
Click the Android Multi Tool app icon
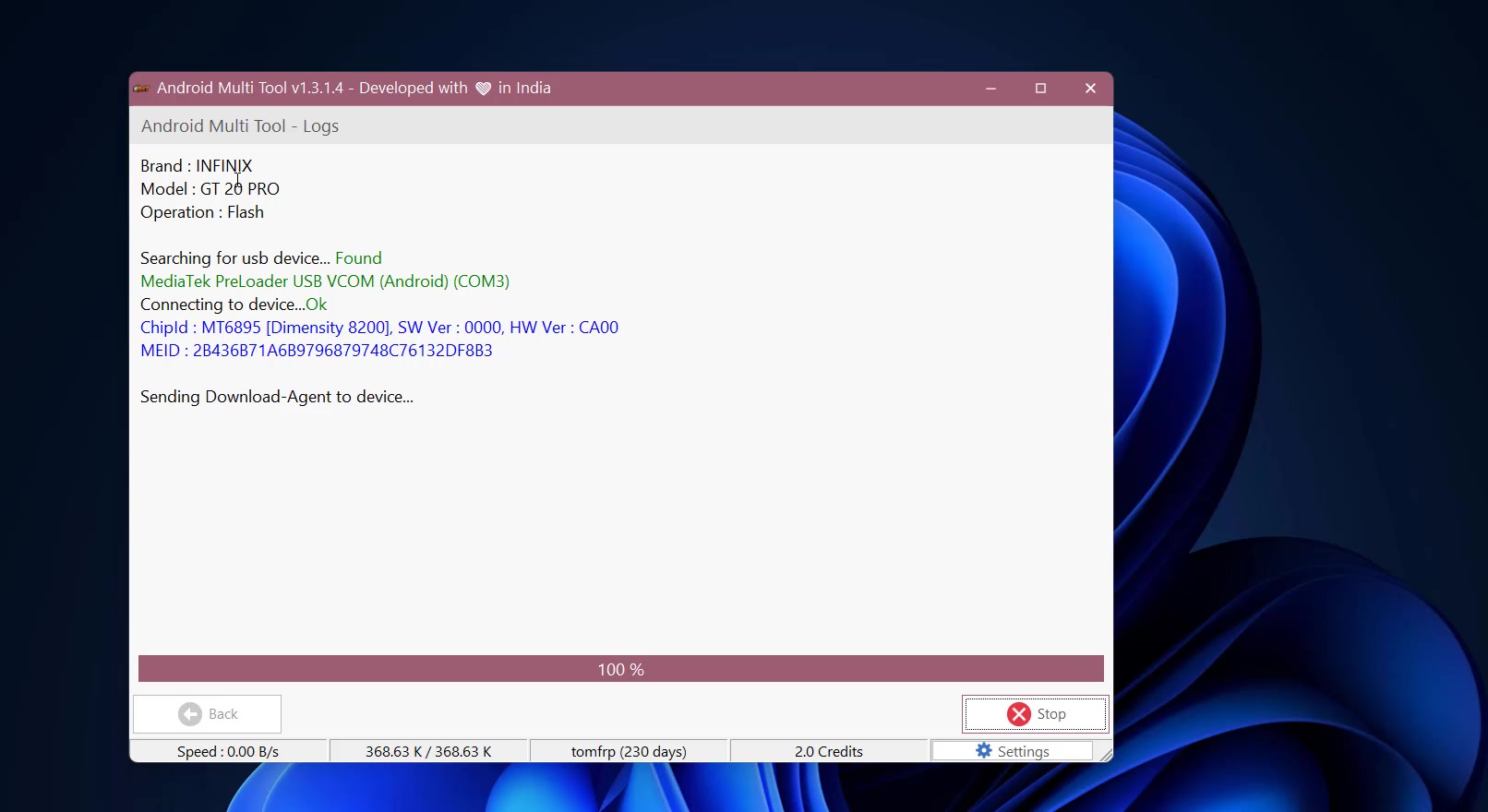click(x=141, y=89)
